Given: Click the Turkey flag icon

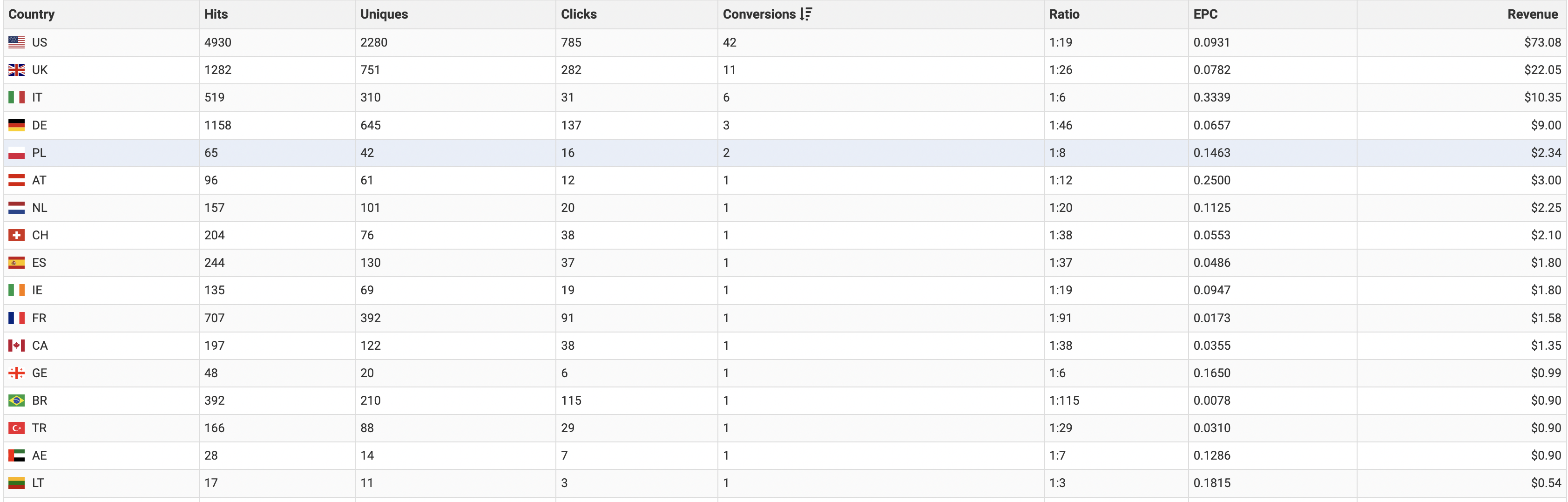Looking at the screenshot, I should (x=16, y=428).
